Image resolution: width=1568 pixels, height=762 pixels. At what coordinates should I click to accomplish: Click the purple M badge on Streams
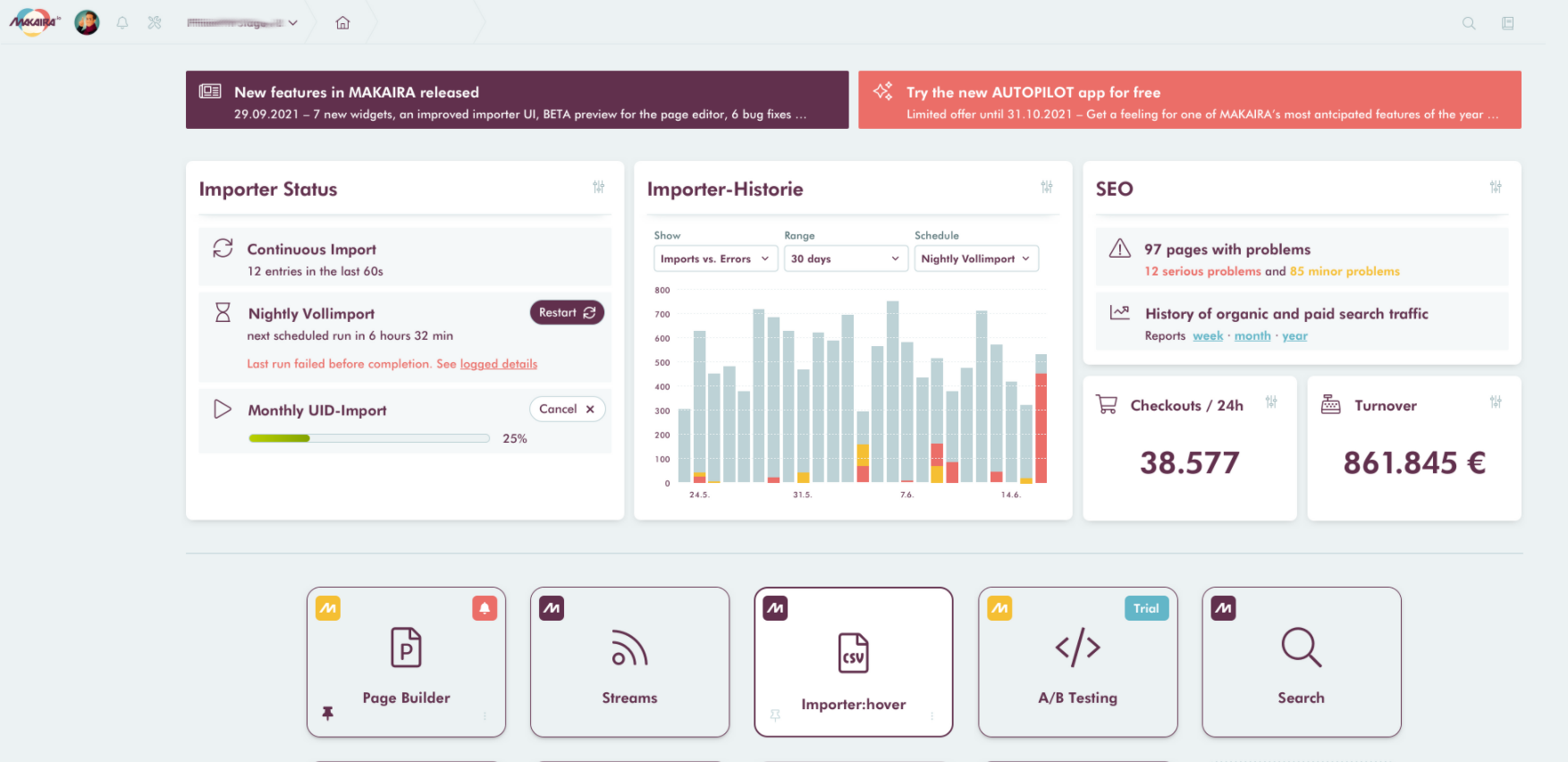pos(552,608)
